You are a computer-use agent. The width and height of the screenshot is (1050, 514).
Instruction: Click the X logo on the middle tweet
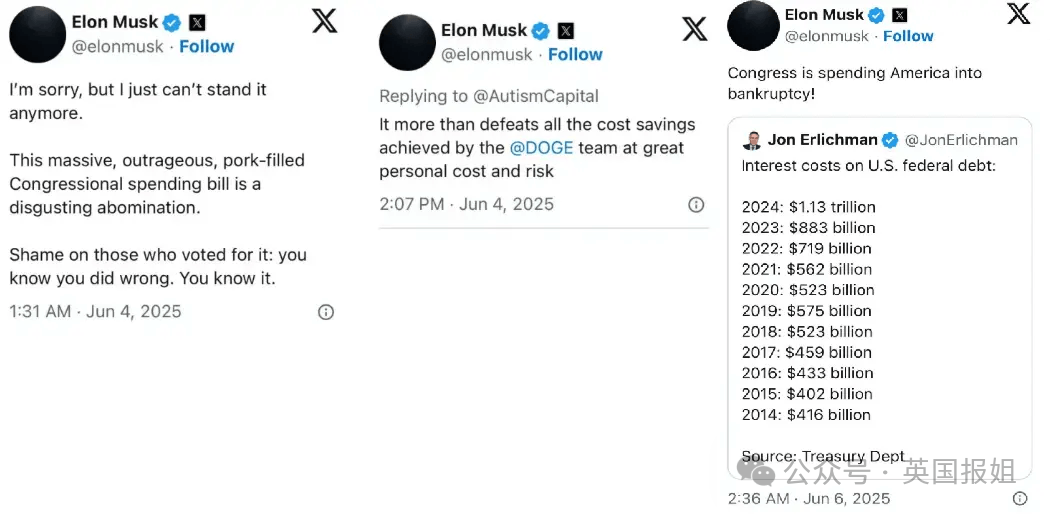point(694,29)
